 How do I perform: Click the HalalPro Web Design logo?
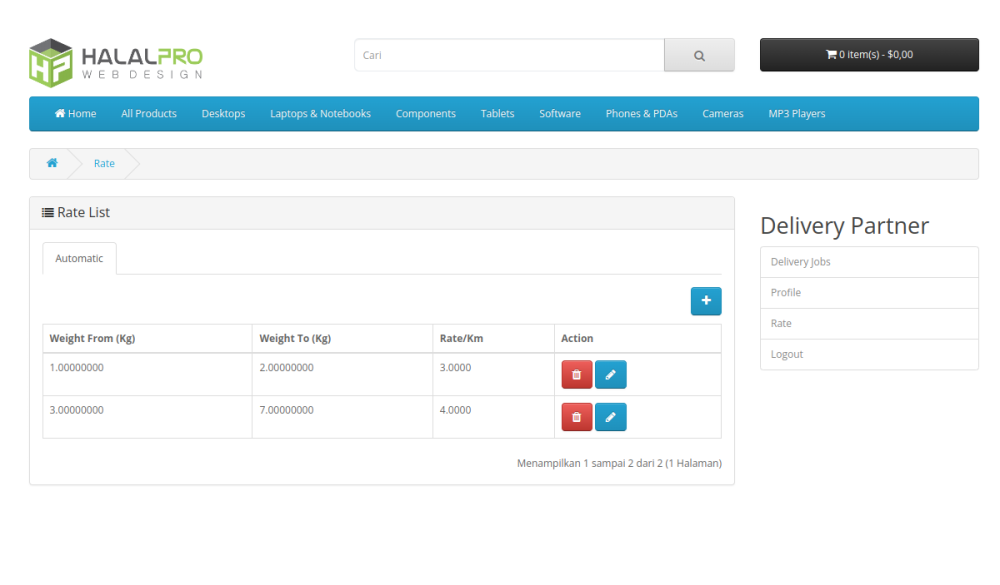pos(116,62)
